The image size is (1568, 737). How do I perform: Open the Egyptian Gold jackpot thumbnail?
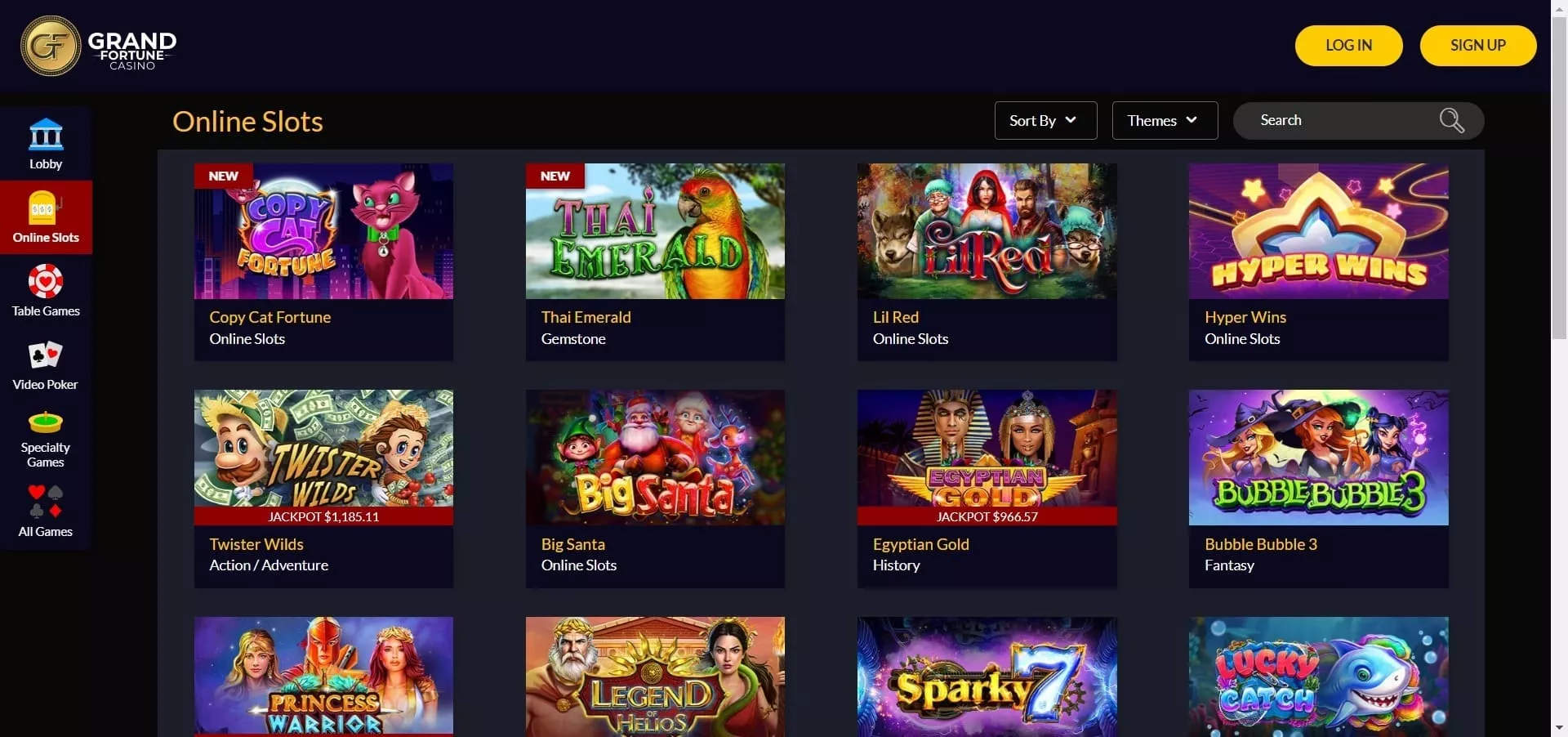[x=987, y=458]
